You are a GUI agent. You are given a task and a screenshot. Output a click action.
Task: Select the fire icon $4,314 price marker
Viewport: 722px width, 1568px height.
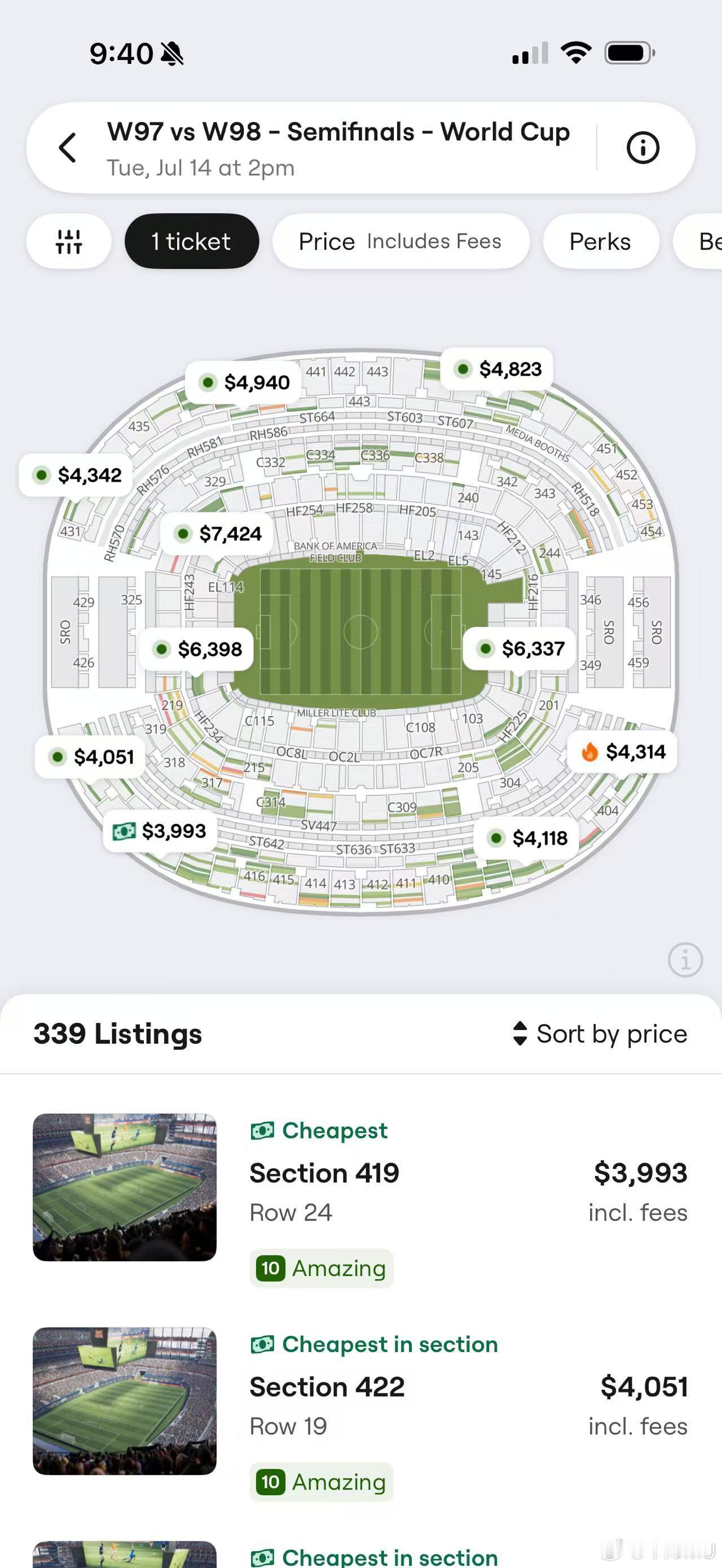(622, 752)
